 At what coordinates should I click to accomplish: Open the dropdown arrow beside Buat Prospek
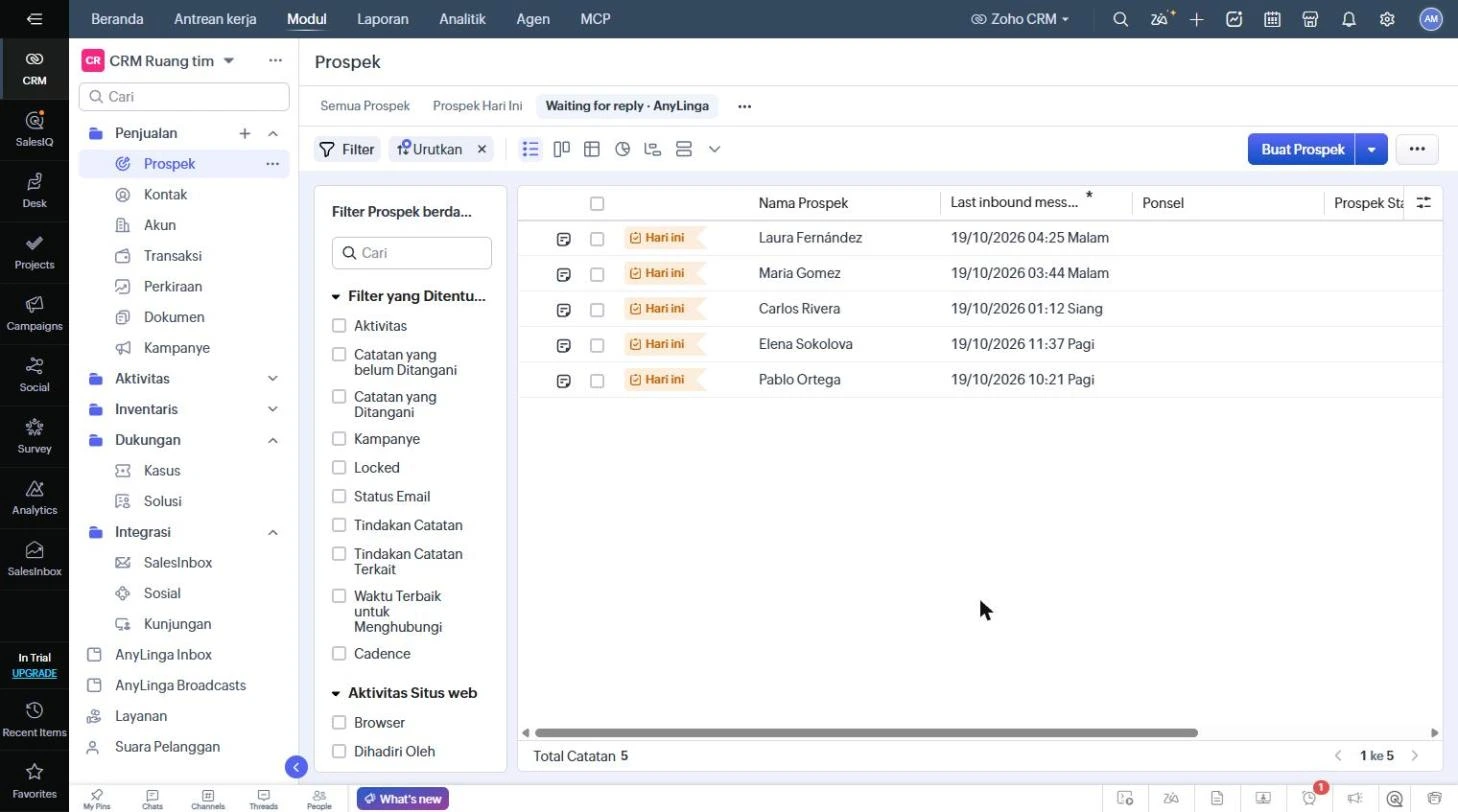(x=1372, y=149)
